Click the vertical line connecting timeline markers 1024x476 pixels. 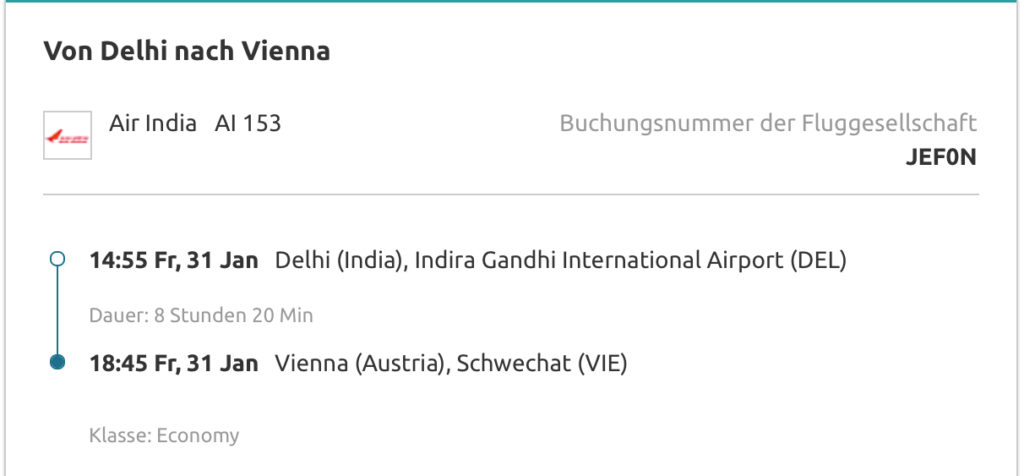(x=57, y=311)
